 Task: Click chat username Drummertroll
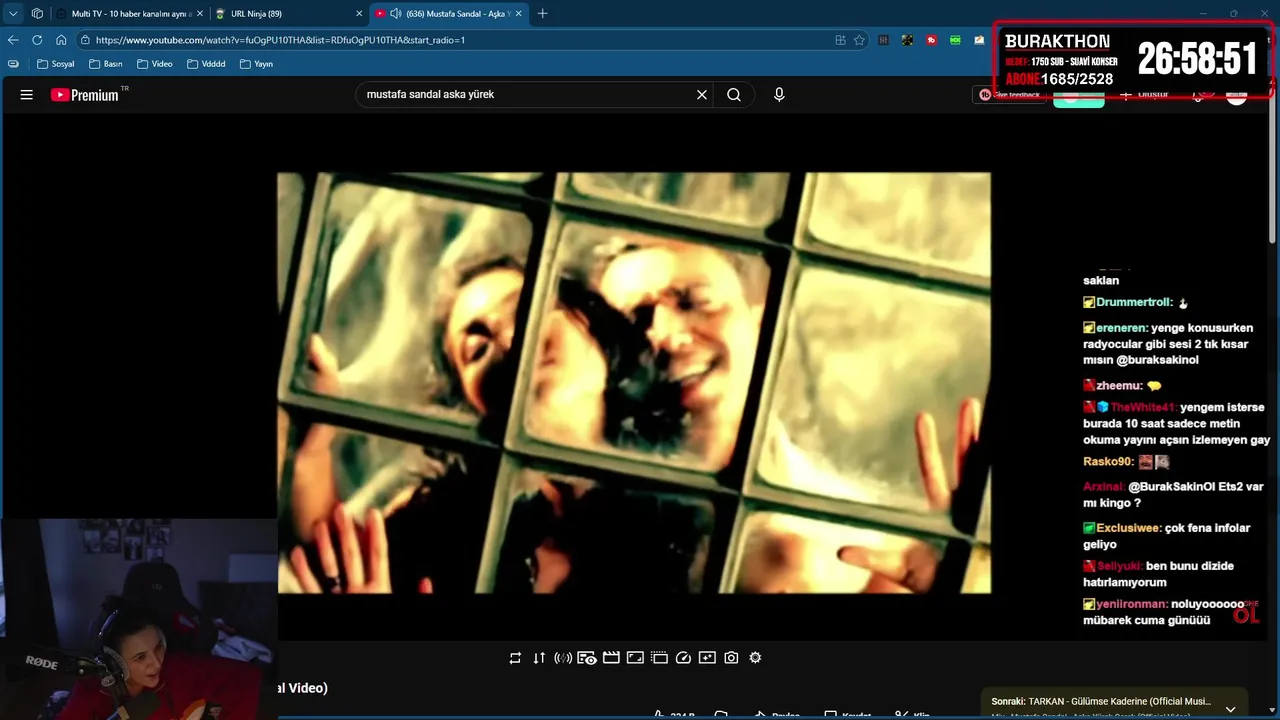coord(1133,302)
